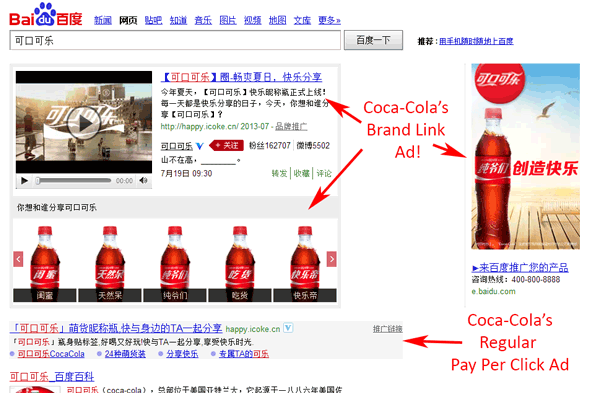The height and width of the screenshot is (393, 600).
Task: Open the 文库 tab
Action: (302, 20)
